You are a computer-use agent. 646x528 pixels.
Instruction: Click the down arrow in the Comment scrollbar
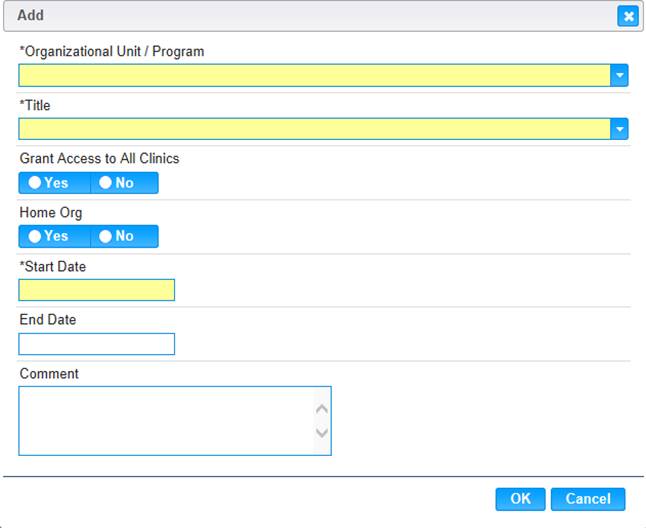322,433
